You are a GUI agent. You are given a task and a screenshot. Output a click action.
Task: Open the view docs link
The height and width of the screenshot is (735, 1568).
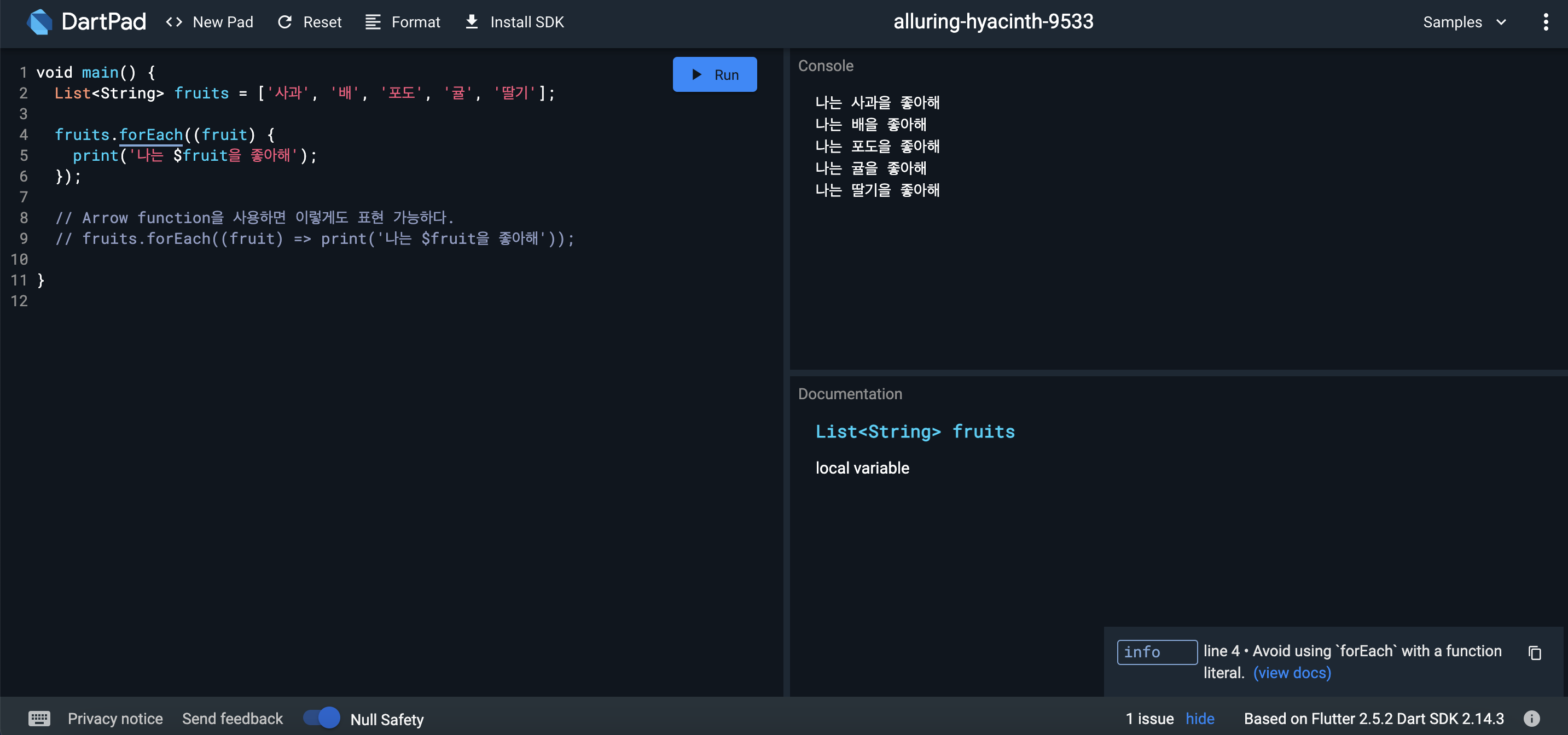(1292, 673)
